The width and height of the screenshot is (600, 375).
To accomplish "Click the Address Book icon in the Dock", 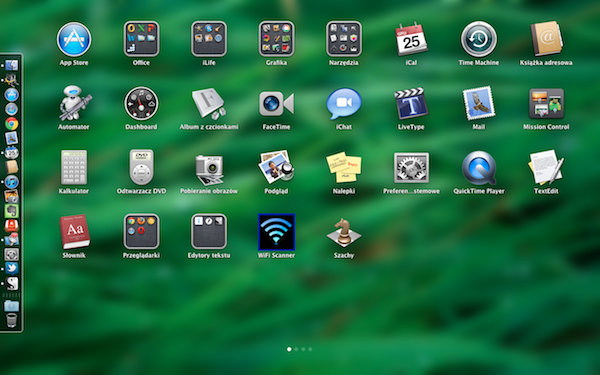I will (11, 167).
